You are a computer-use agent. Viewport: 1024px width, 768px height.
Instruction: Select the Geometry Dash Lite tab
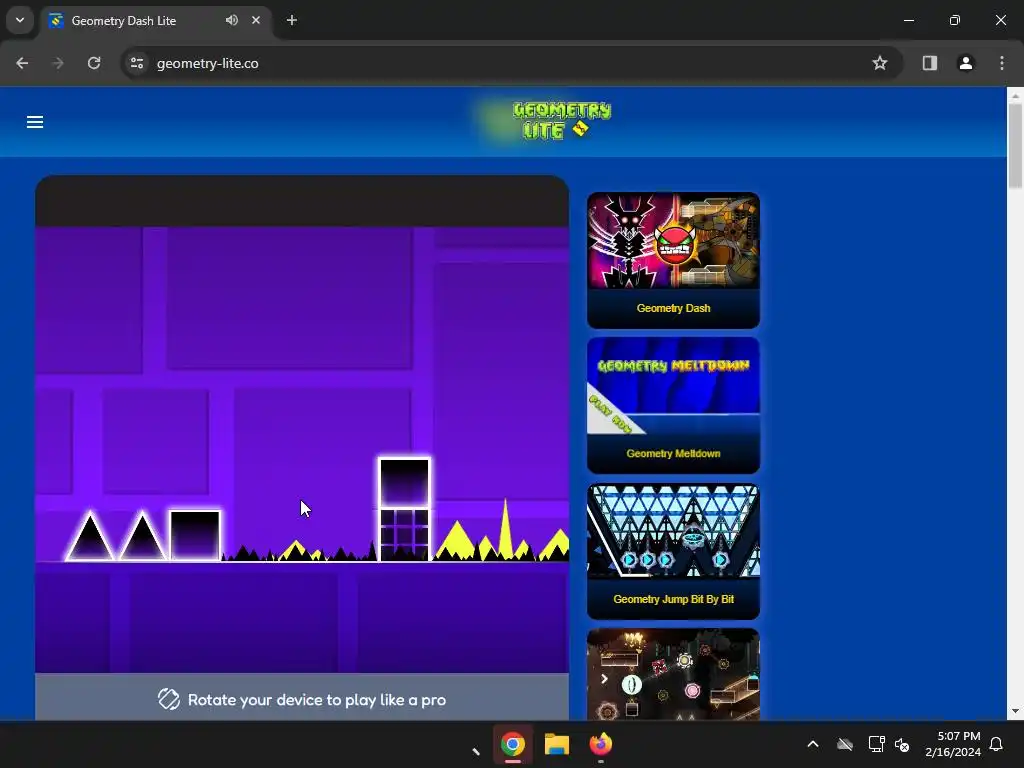[123, 21]
